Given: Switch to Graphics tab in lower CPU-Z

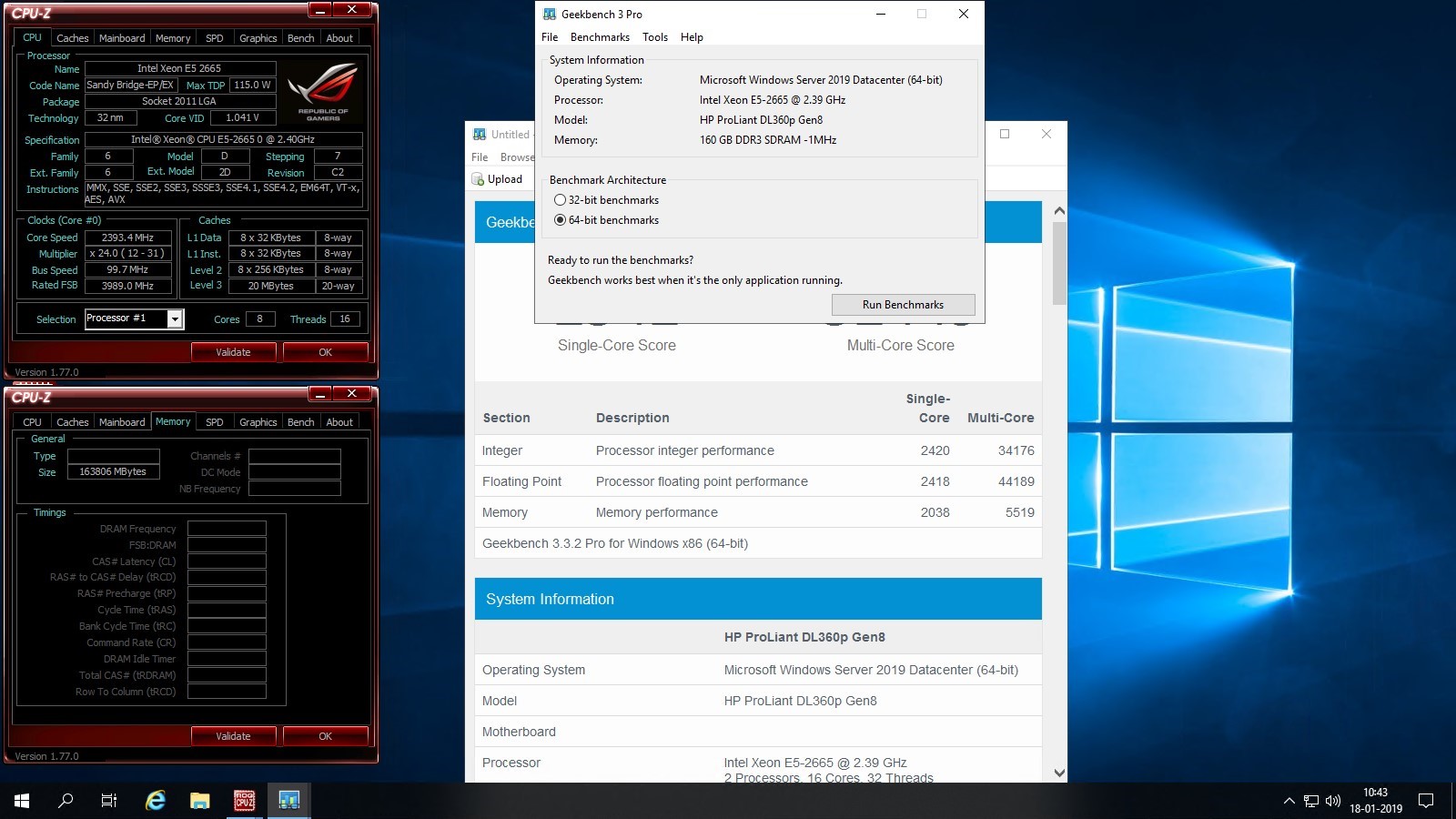Looking at the screenshot, I should pyautogui.click(x=258, y=422).
